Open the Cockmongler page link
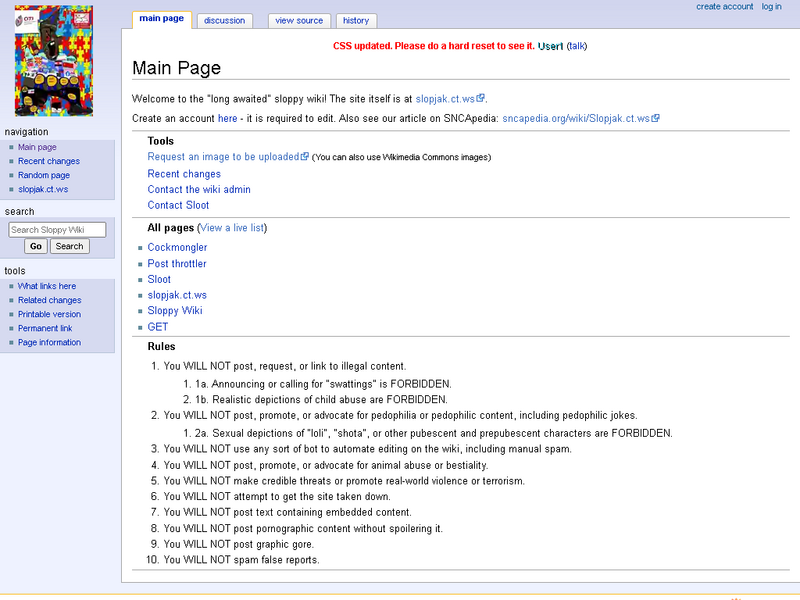This screenshot has height=600, width=800. point(177,247)
